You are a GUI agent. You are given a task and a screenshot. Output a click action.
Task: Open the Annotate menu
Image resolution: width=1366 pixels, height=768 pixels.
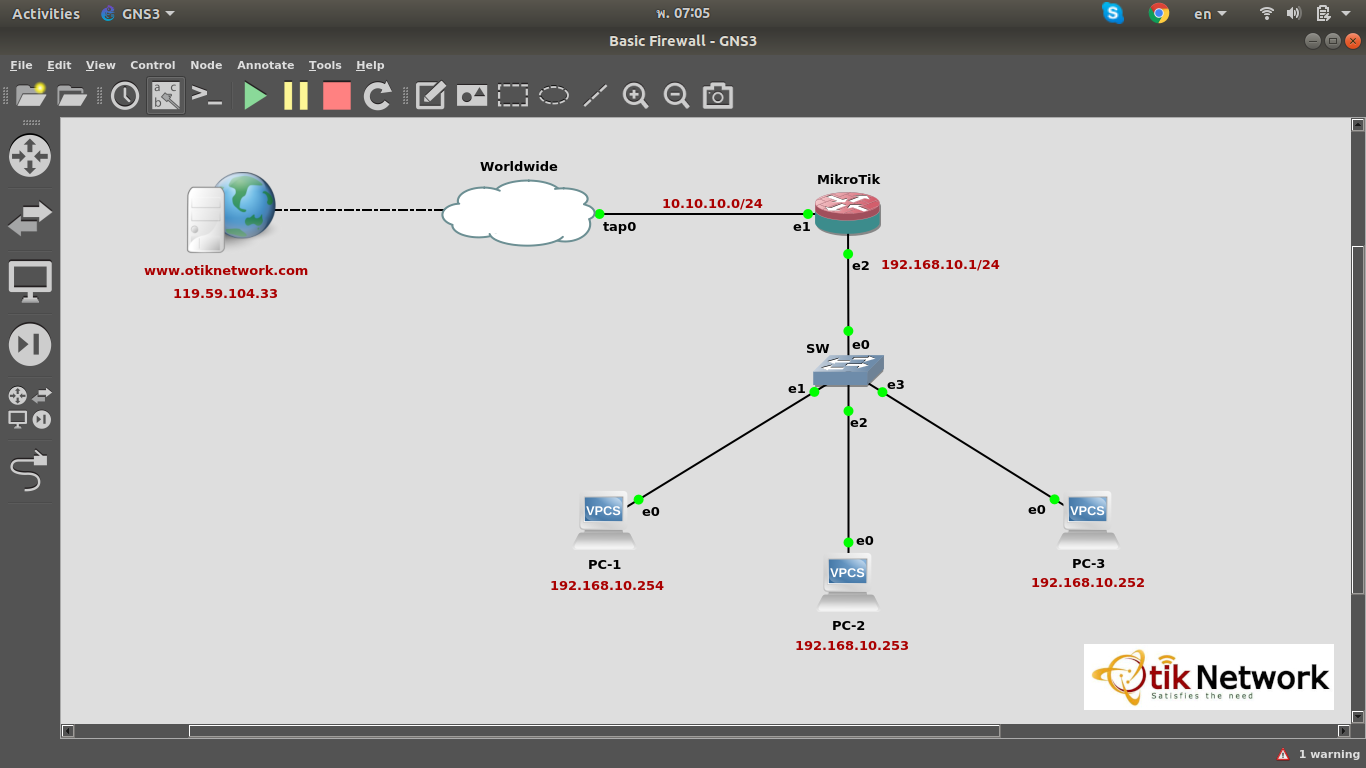click(x=265, y=65)
